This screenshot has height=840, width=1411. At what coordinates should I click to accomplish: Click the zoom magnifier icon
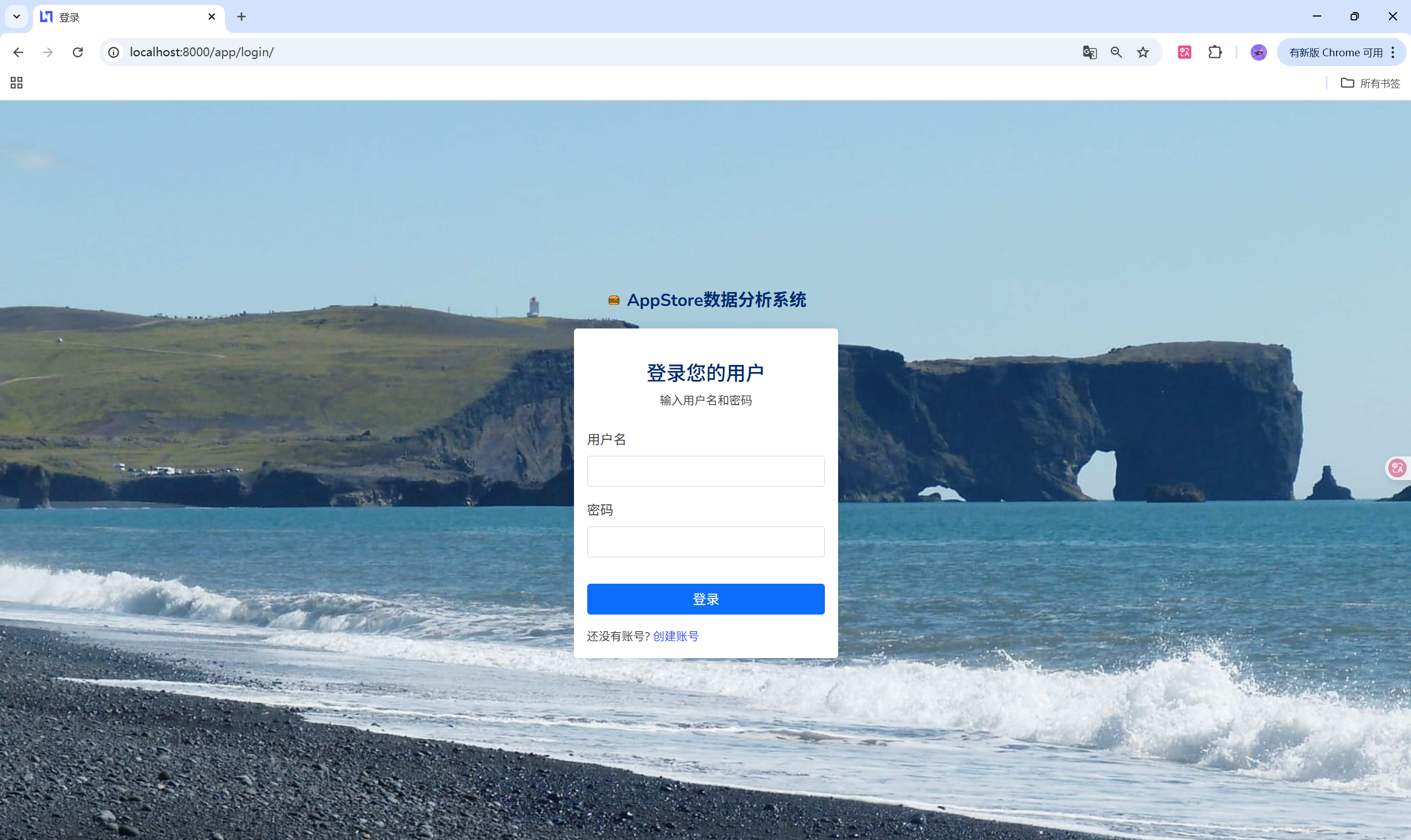(x=1116, y=52)
